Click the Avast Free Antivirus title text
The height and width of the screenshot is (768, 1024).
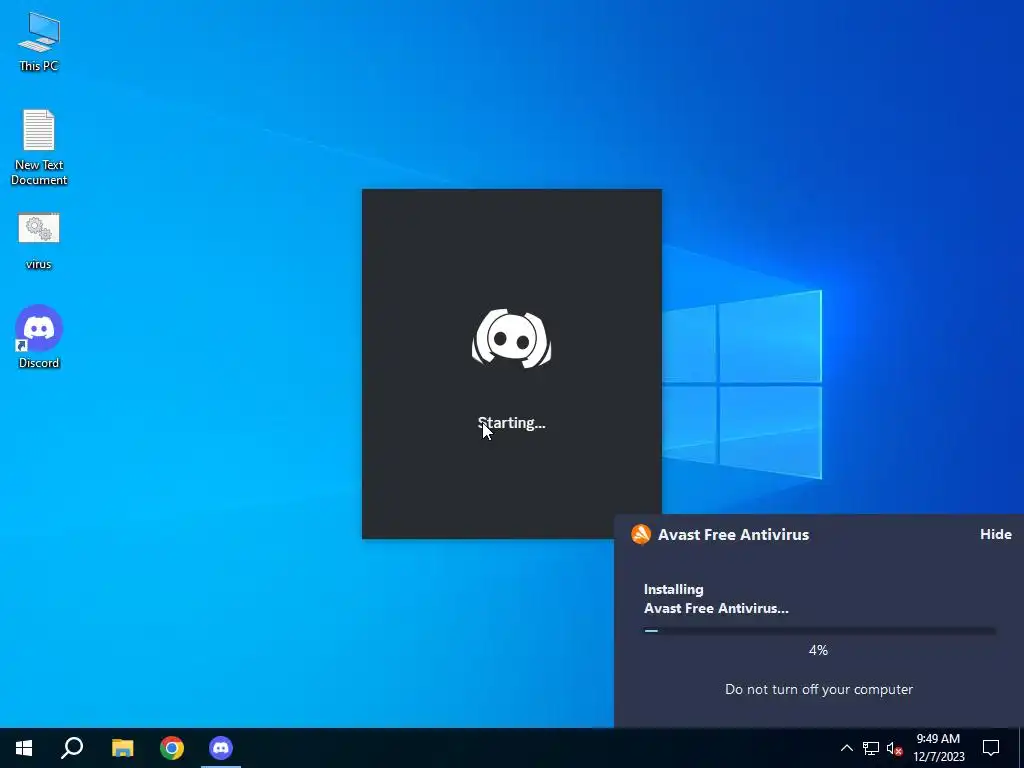coord(733,534)
